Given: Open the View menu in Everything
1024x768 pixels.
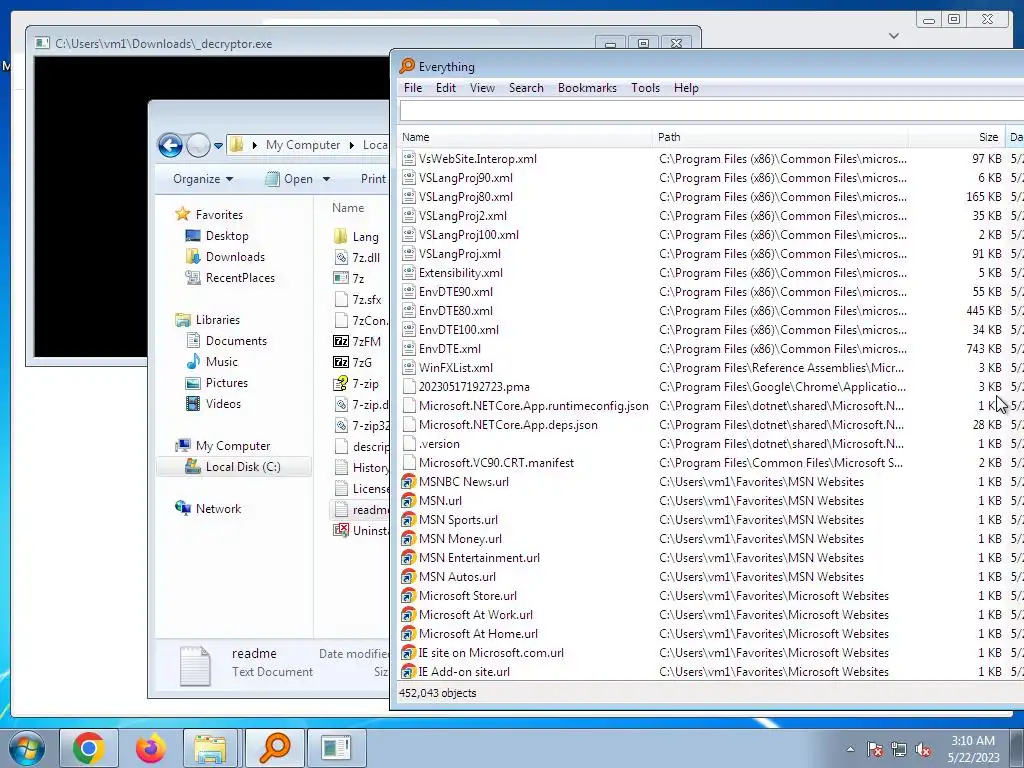Looking at the screenshot, I should click(482, 88).
